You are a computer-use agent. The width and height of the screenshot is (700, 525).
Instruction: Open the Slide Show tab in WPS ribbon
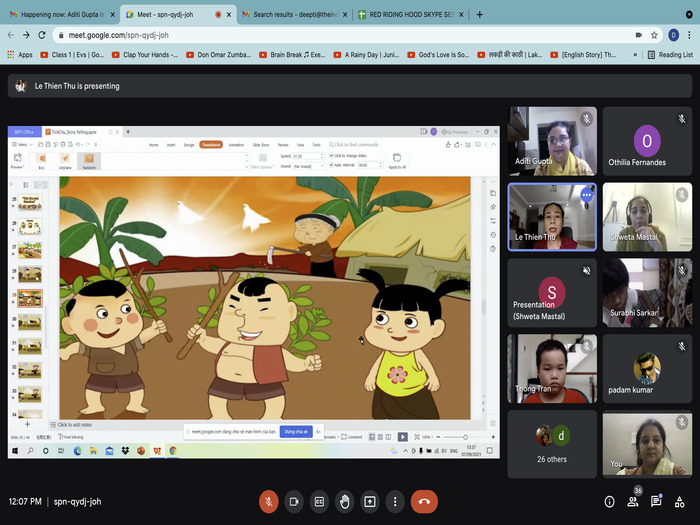tap(261, 145)
